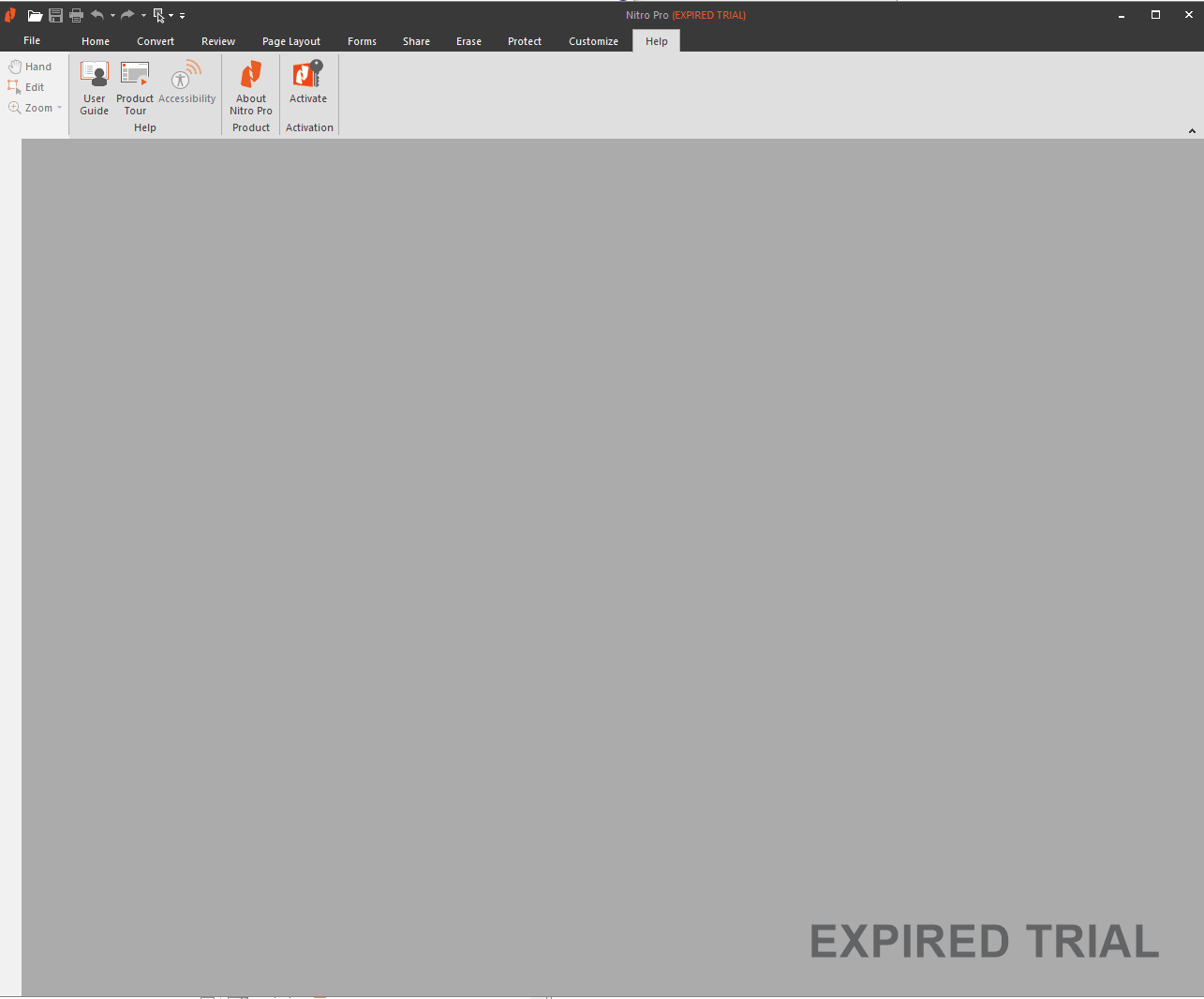This screenshot has height=999, width=1204.
Task: Click the Undo arrow icon
Action: point(97,15)
